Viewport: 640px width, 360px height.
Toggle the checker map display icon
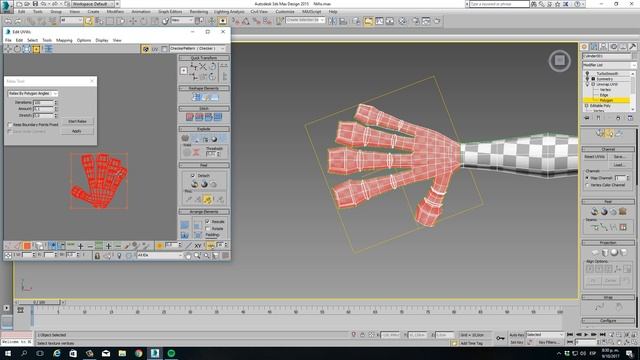tap(146, 49)
